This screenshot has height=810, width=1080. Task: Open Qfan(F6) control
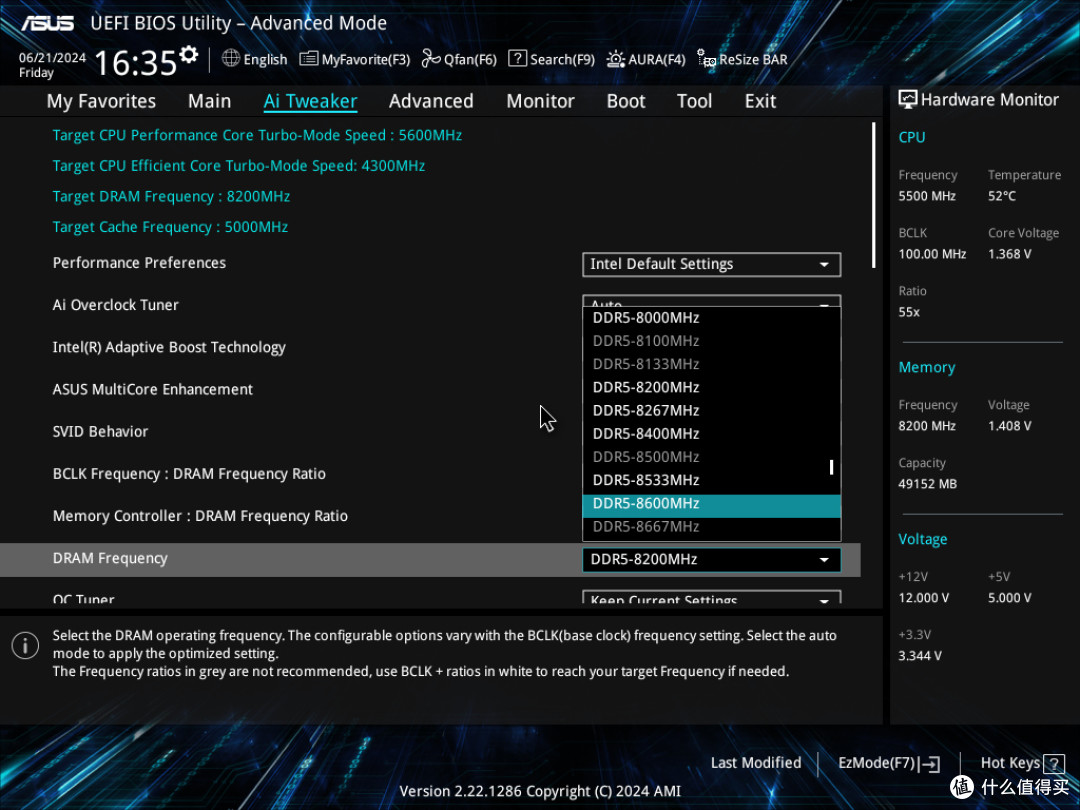(x=470, y=60)
